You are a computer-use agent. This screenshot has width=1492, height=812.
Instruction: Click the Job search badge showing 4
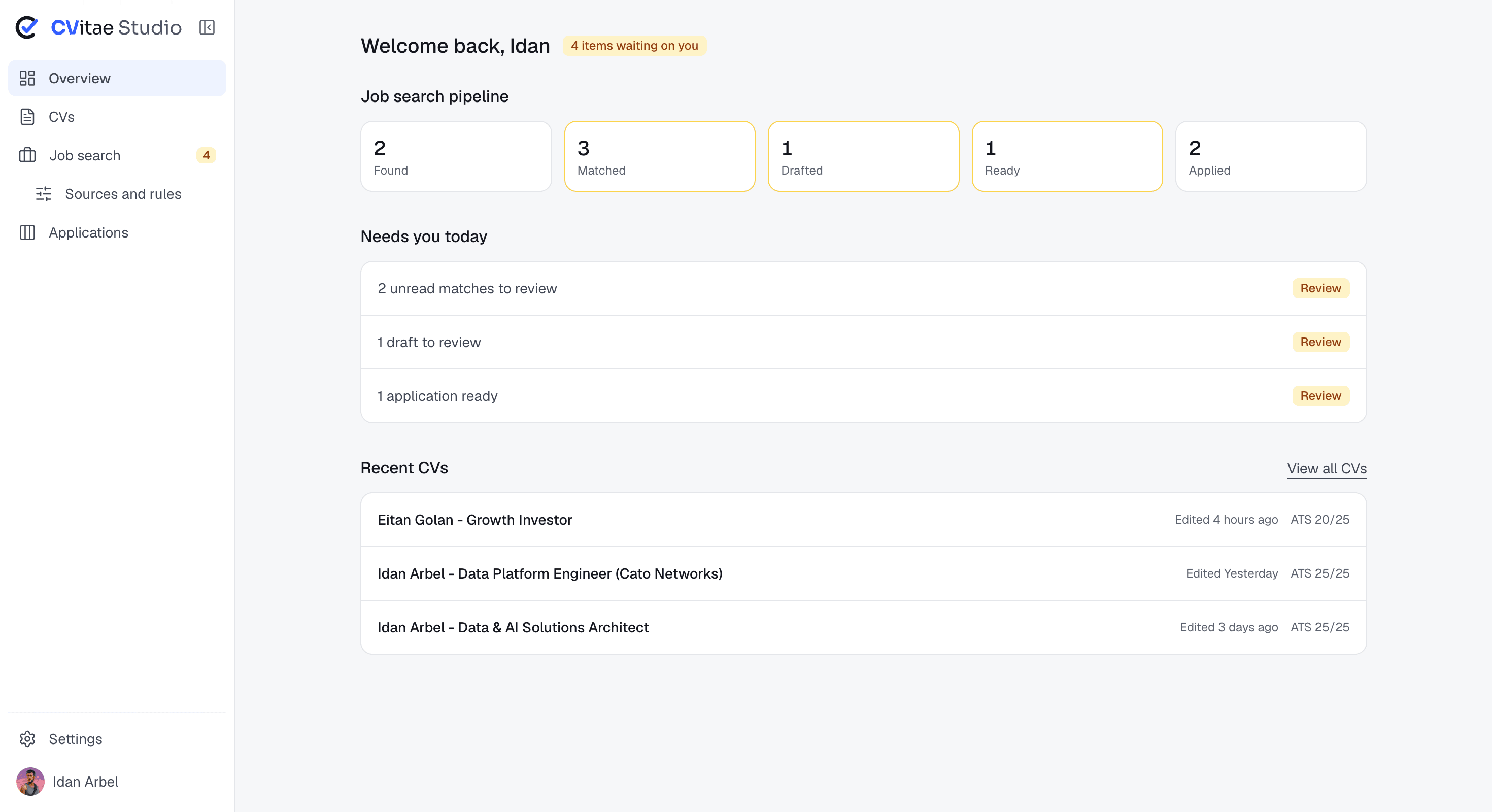(206, 155)
